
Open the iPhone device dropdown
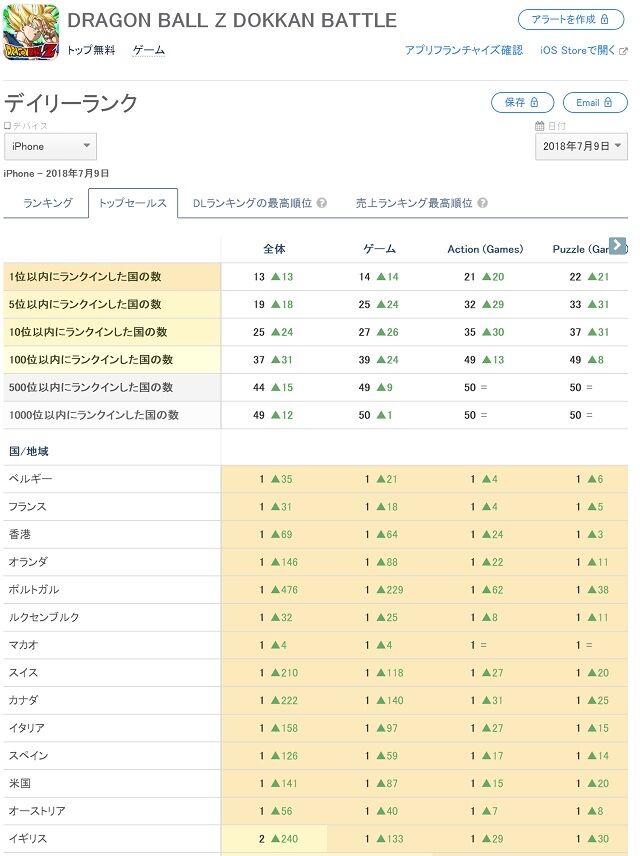[x=50, y=146]
